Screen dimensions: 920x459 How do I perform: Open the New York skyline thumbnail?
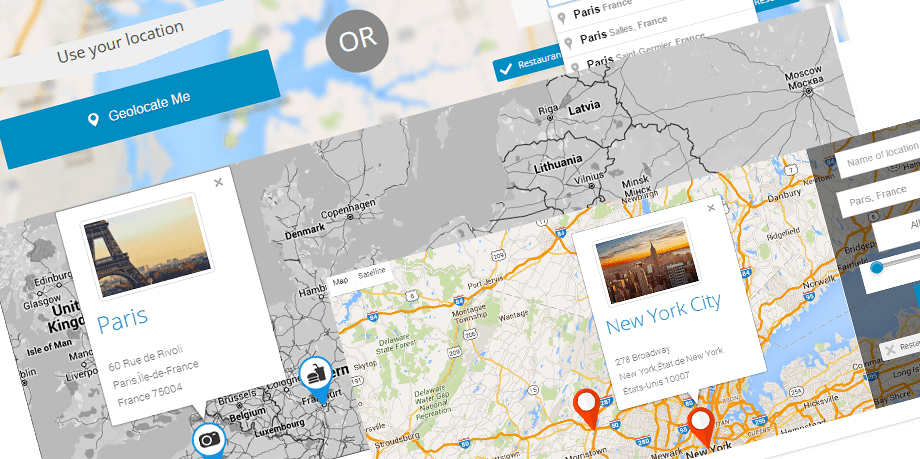647,262
